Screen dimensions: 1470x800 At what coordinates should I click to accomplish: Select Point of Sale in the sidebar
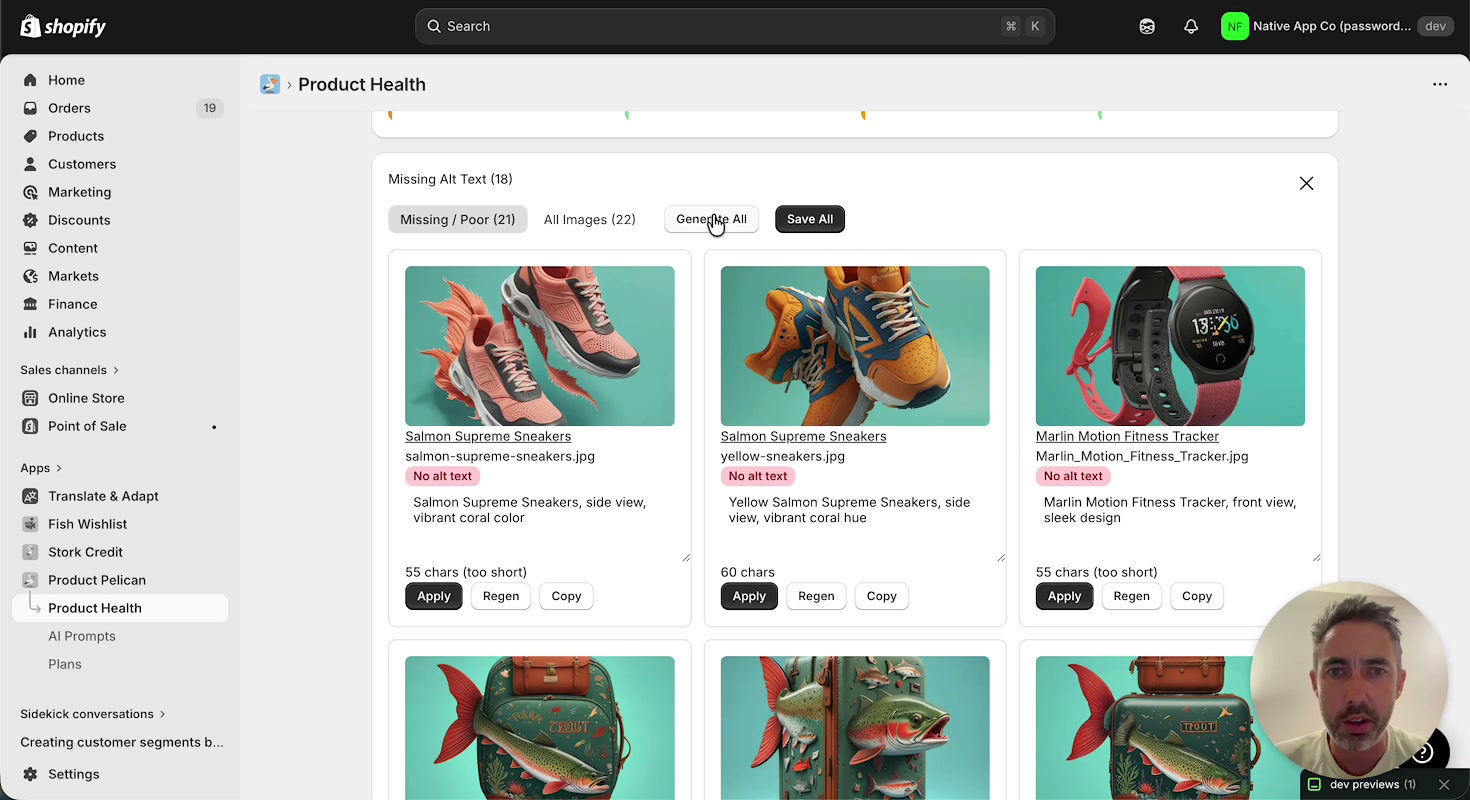tap(85, 426)
